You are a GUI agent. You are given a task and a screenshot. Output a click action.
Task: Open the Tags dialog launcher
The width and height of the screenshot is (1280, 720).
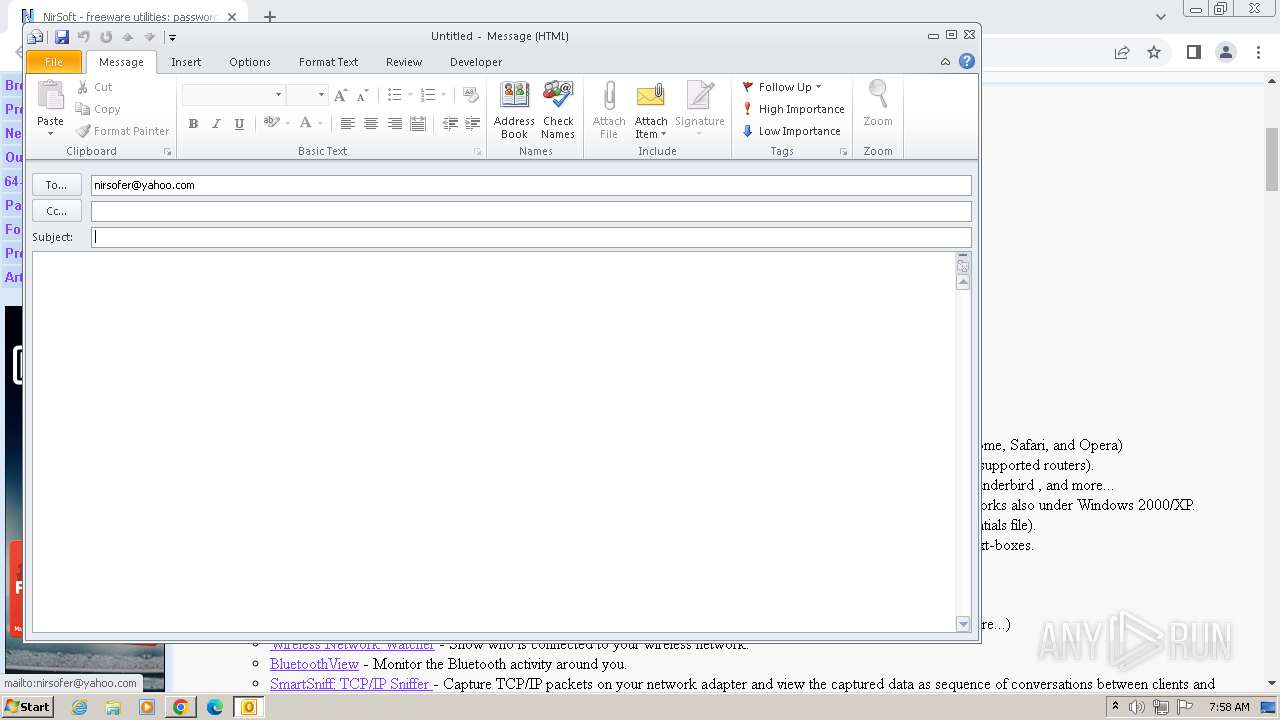pos(844,152)
